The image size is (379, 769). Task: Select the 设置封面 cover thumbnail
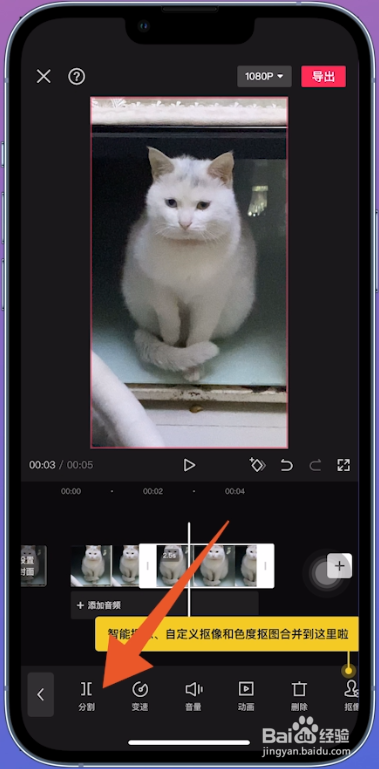point(34,566)
